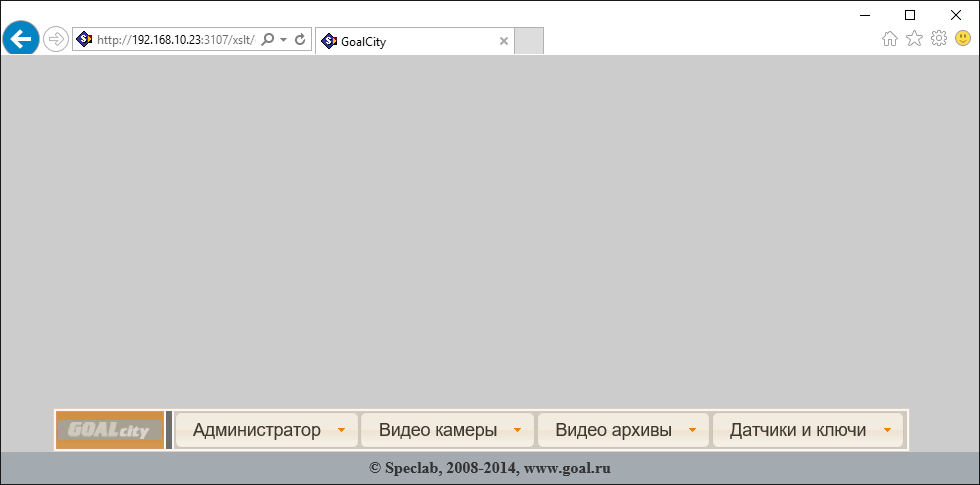Select the GoalCity browser tab
The width and height of the screenshot is (980, 485).
414,41
